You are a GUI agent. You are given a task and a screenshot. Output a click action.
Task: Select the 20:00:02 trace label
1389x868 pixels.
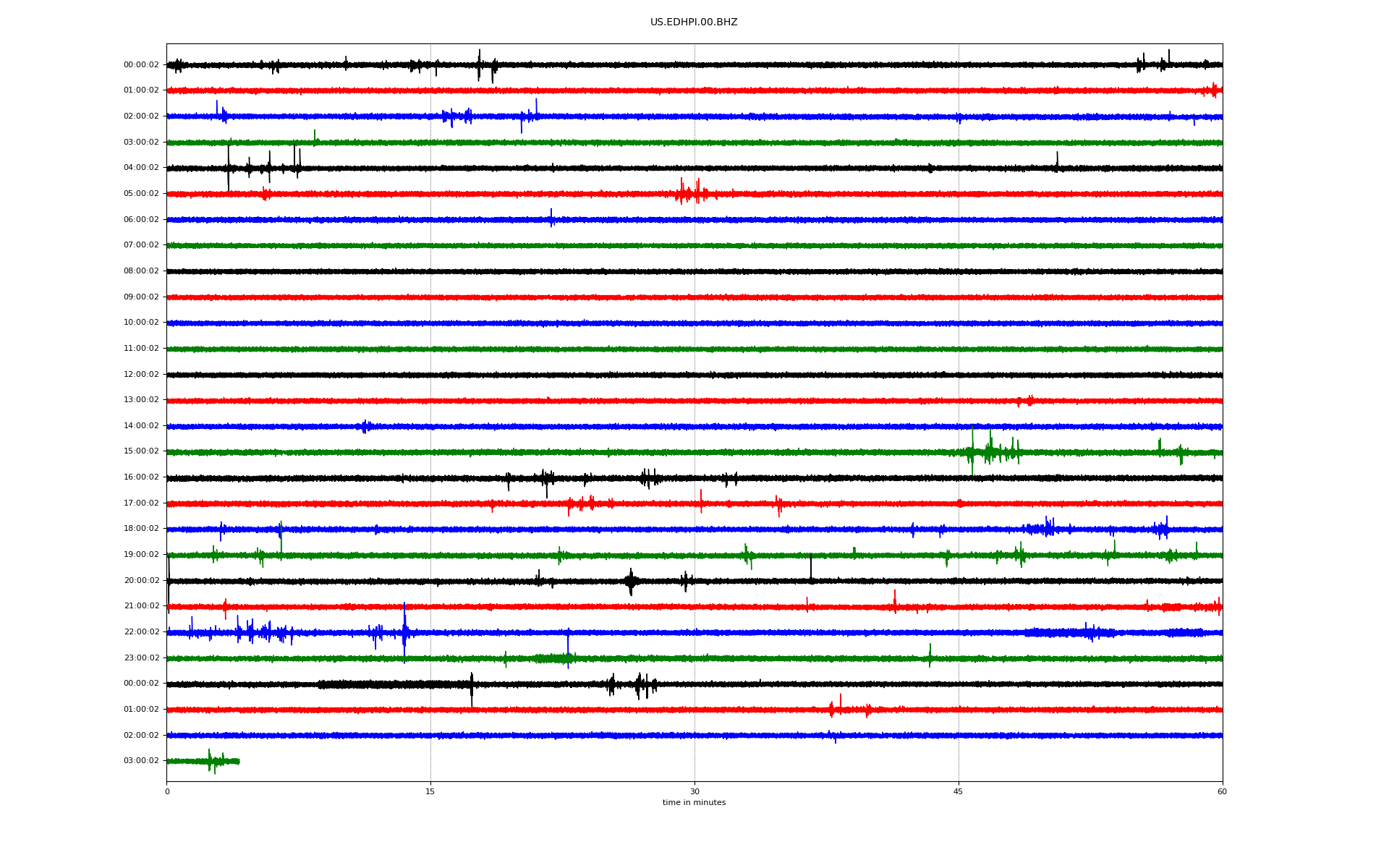point(141,581)
